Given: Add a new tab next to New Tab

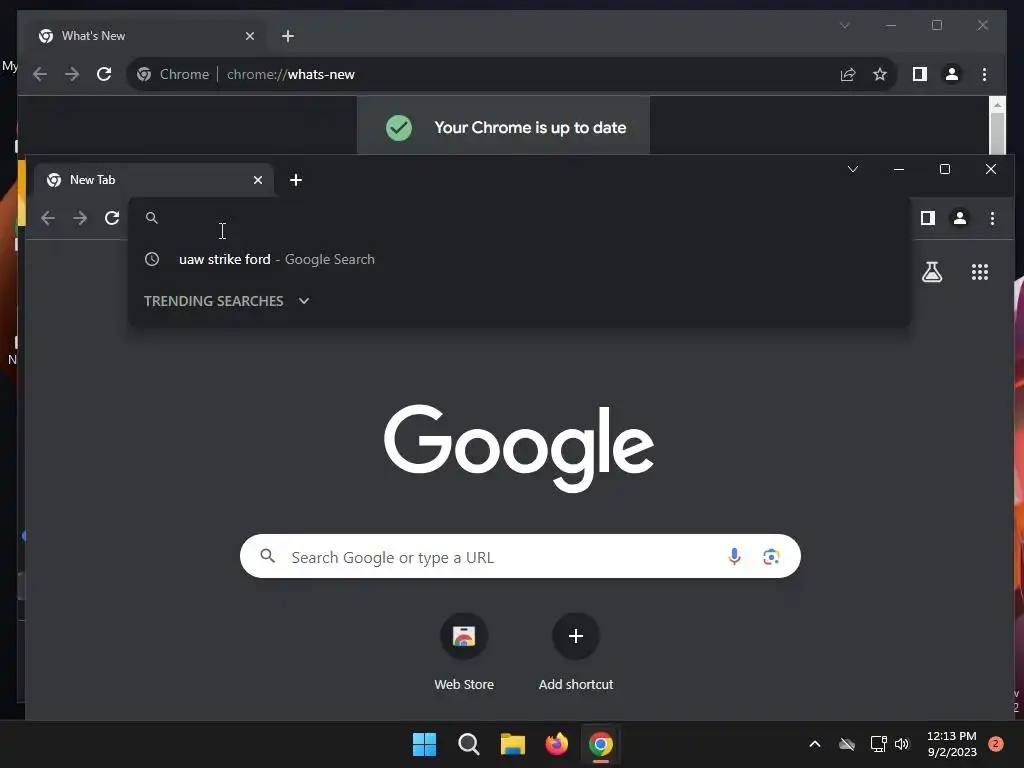Looking at the screenshot, I should tap(296, 180).
